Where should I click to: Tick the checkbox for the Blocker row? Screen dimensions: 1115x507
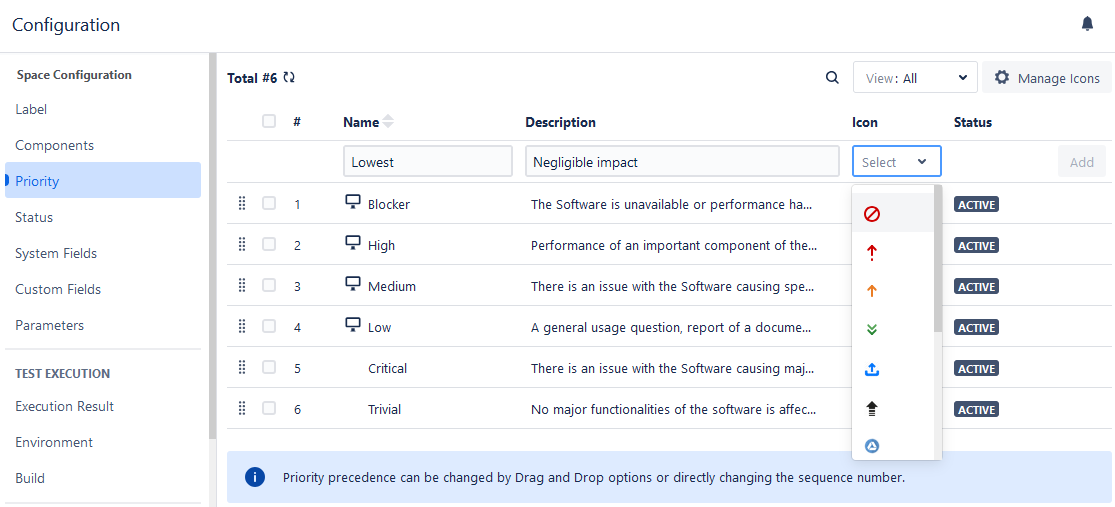tap(269, 203)
